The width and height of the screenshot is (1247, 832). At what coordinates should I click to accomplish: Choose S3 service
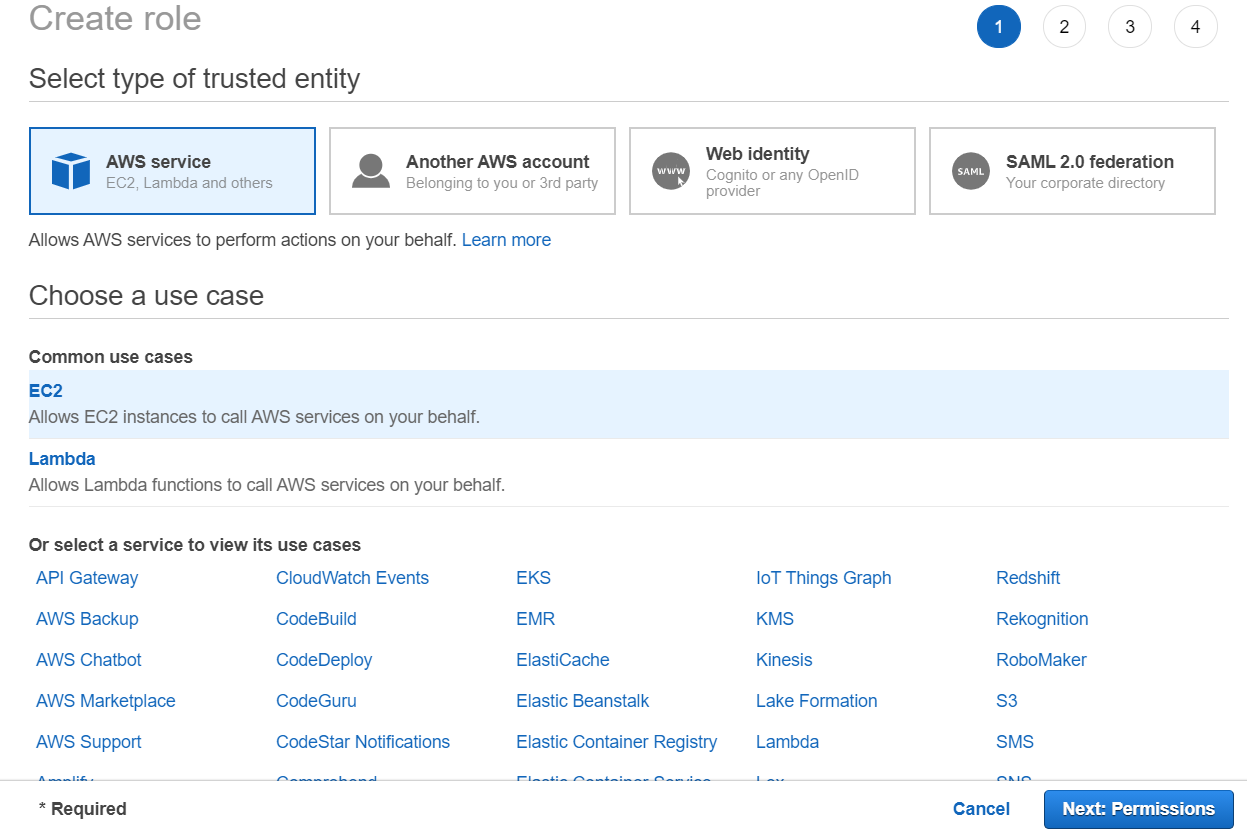pyautogui.click(x=1007, y=701)
